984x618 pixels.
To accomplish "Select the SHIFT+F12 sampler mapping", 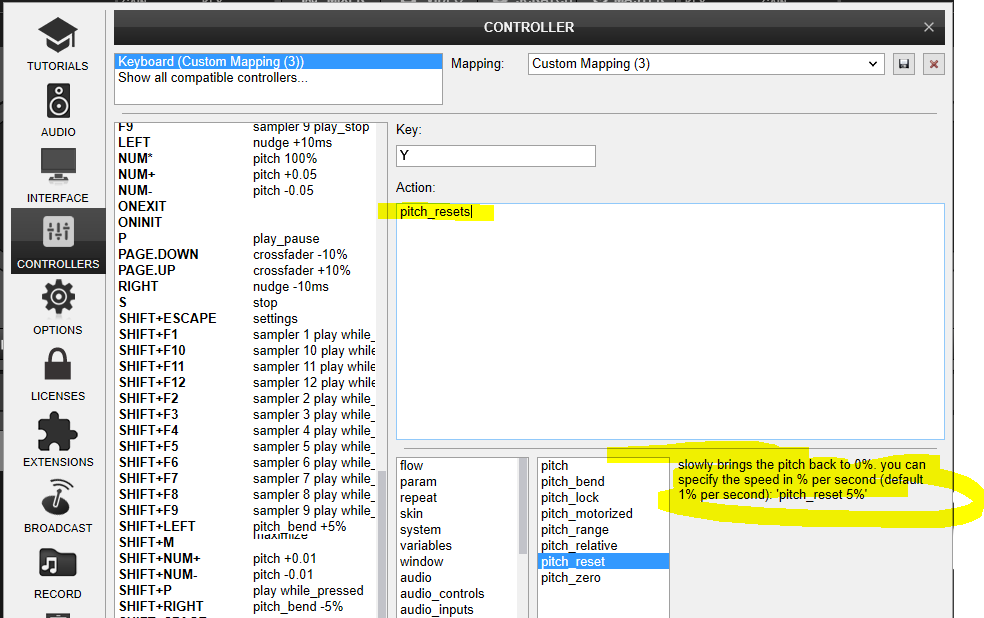I will point(247,383).
